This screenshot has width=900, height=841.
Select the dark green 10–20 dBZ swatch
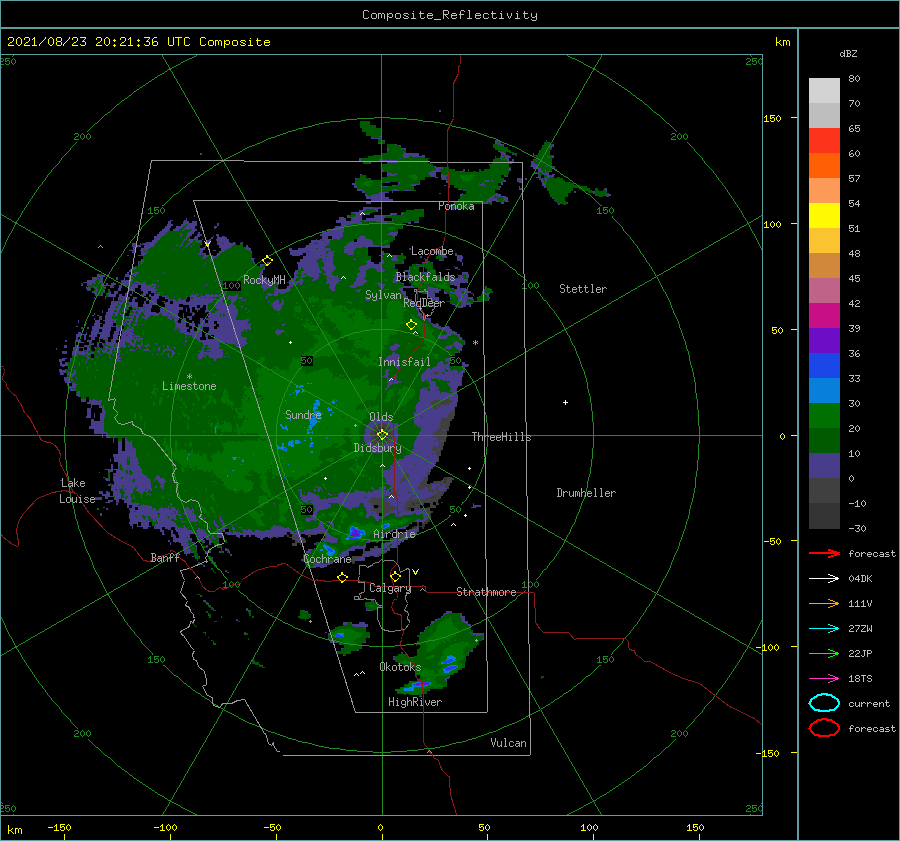[824, 441]
